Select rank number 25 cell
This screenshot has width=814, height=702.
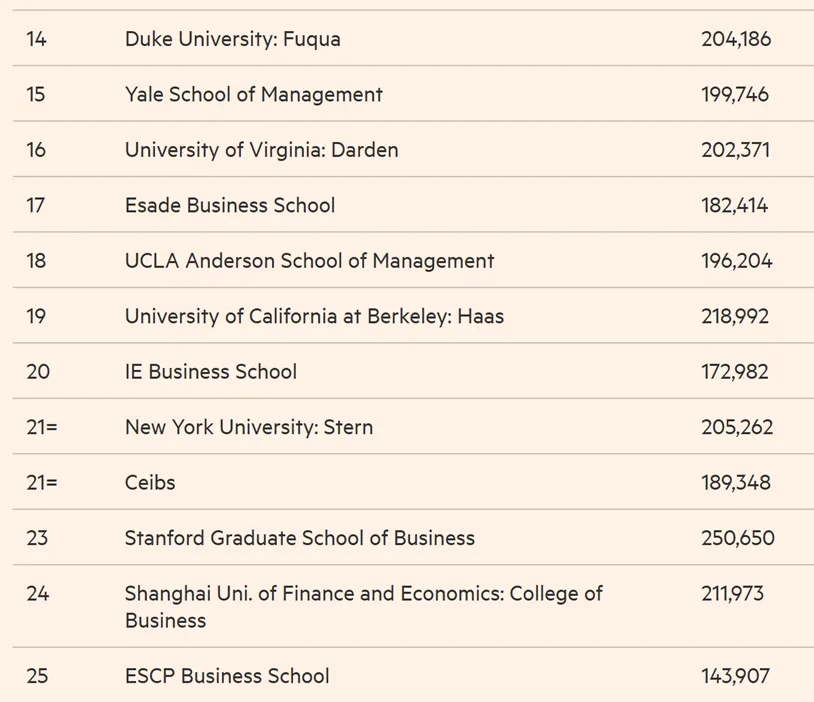click(x=37, y=676)
